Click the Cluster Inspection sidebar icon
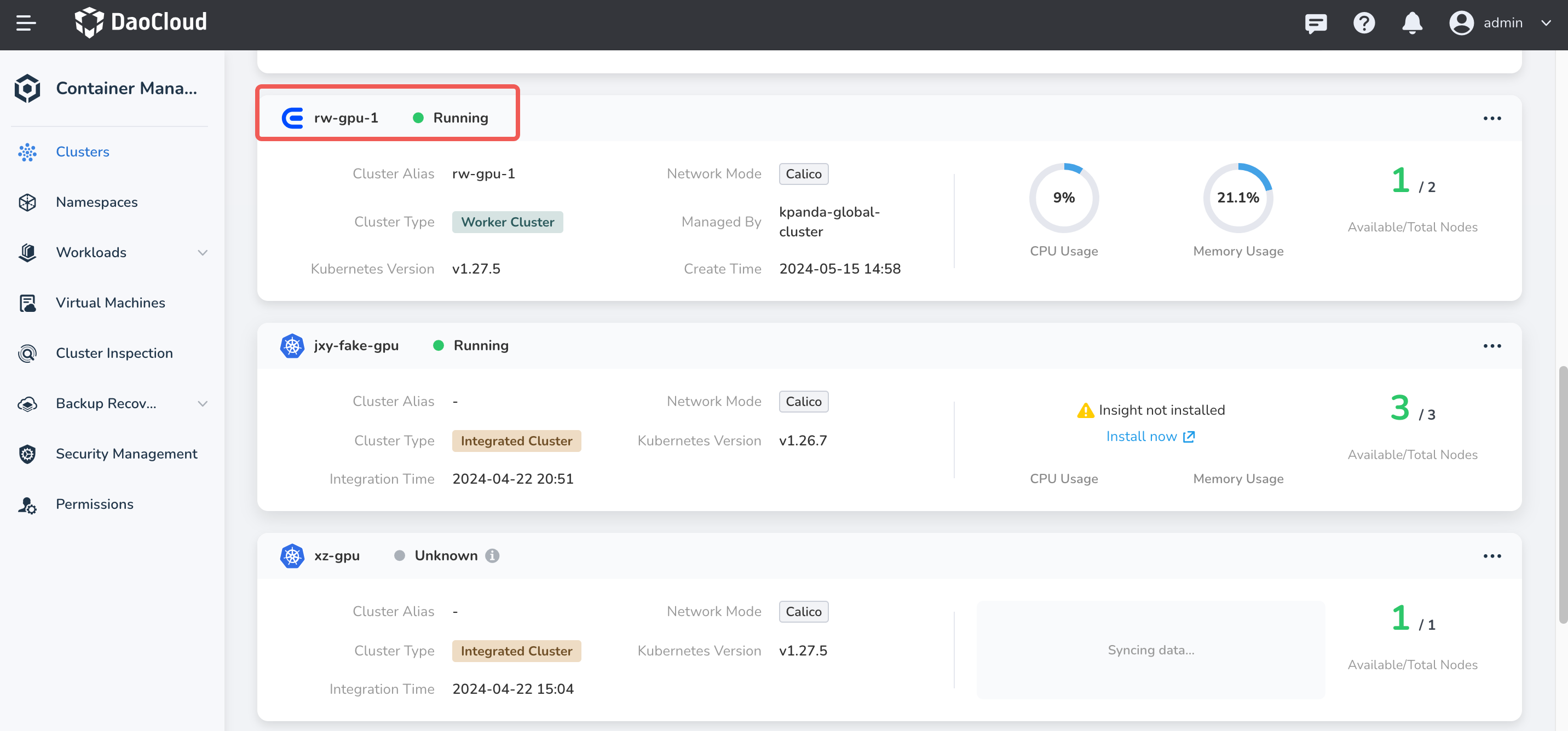Screen dimensions: 1568x731 pyautogui.click(x=27, y=353)
